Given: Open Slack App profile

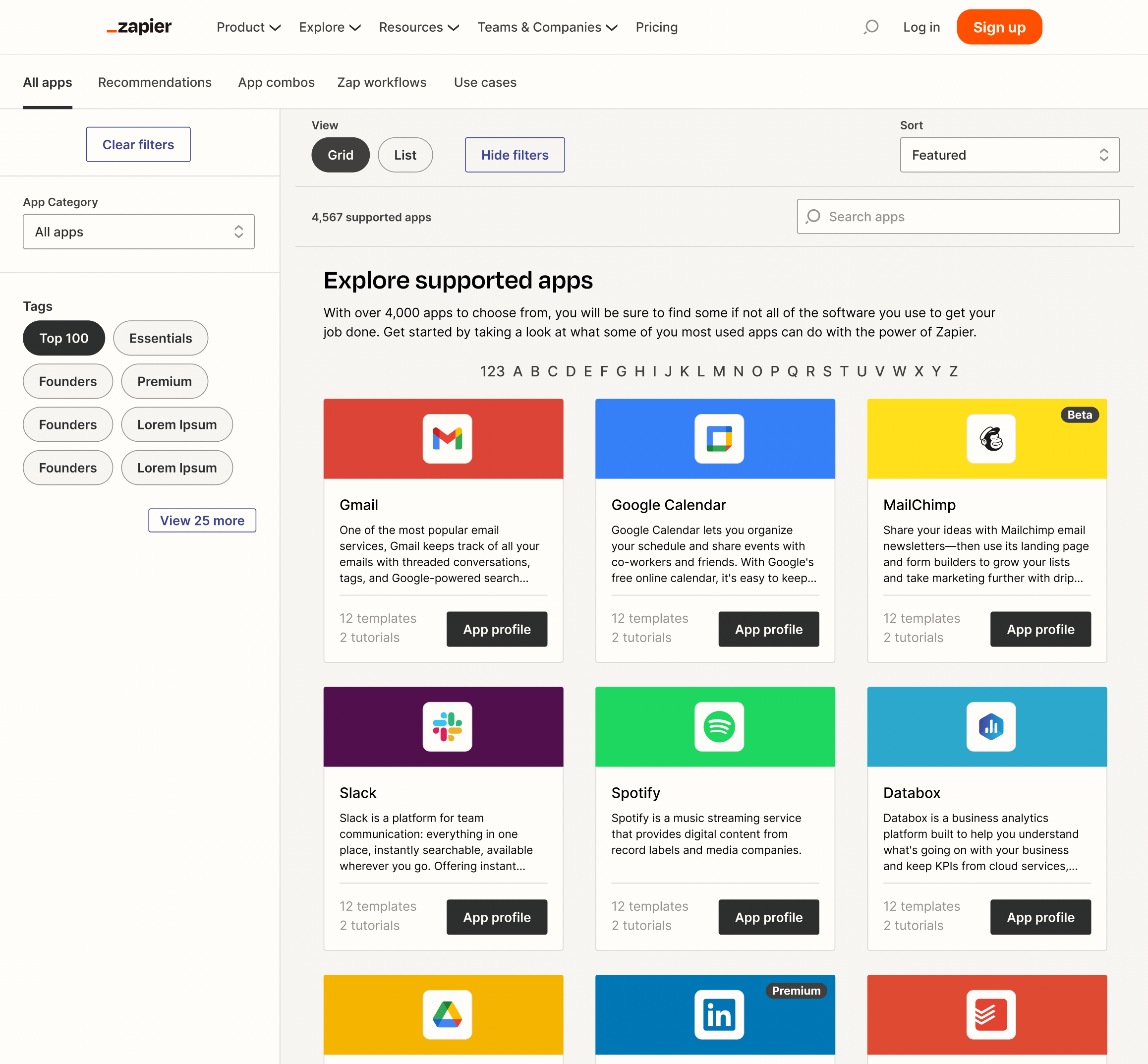Looking at the screenshot, I should click(497, 917).
